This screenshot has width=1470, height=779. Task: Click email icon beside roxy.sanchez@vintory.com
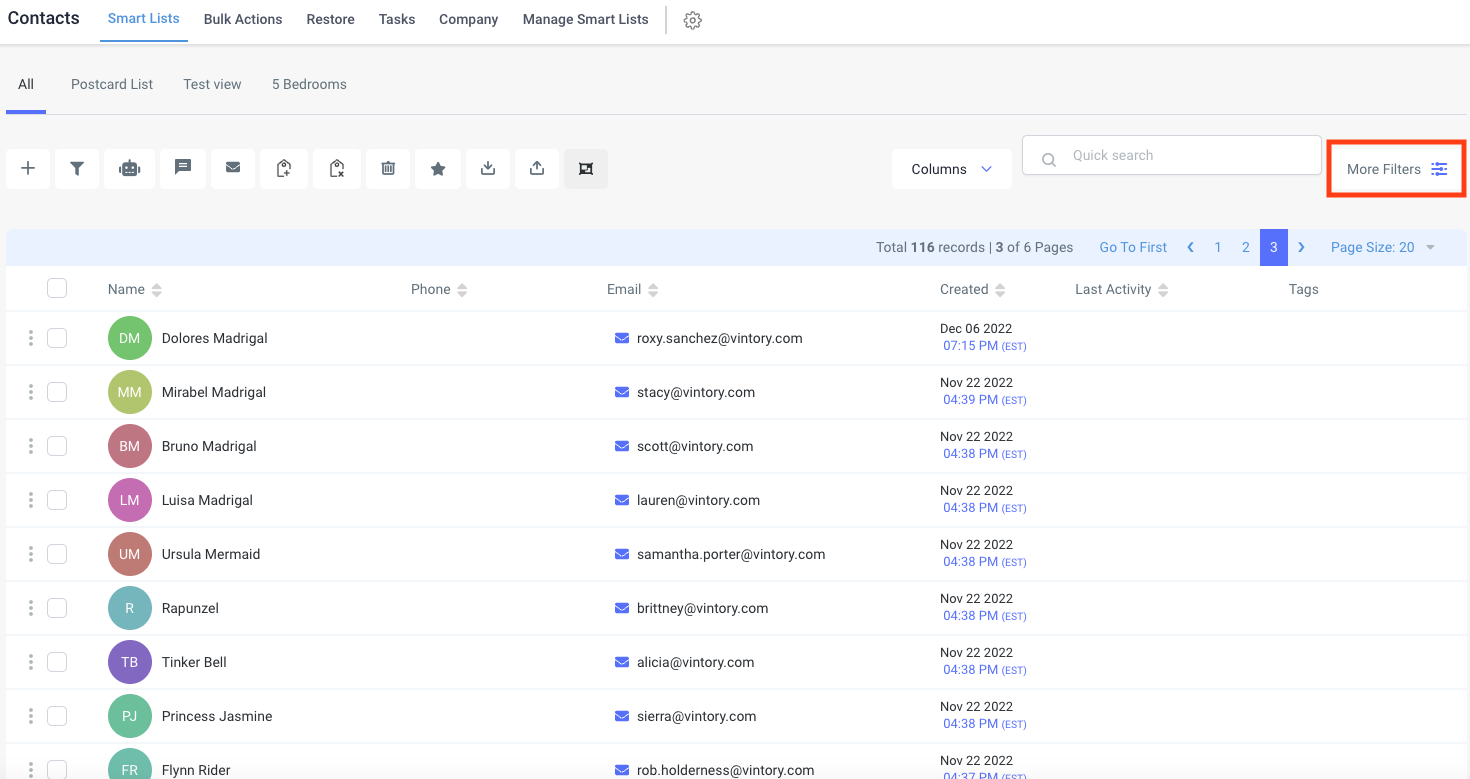point(622,338)
